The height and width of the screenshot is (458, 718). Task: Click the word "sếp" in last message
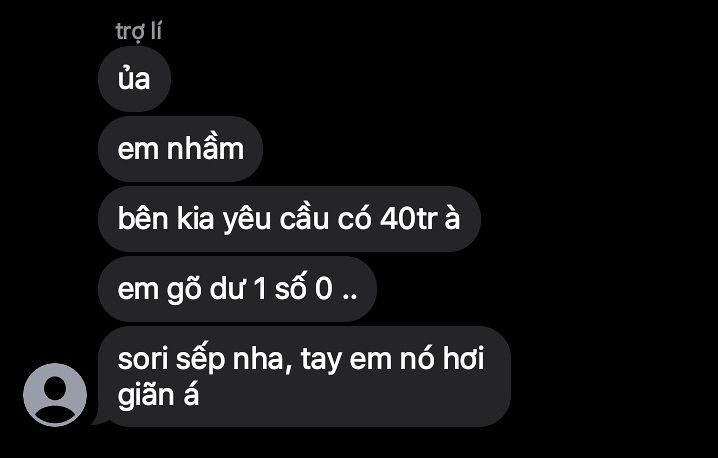[201, 360]
